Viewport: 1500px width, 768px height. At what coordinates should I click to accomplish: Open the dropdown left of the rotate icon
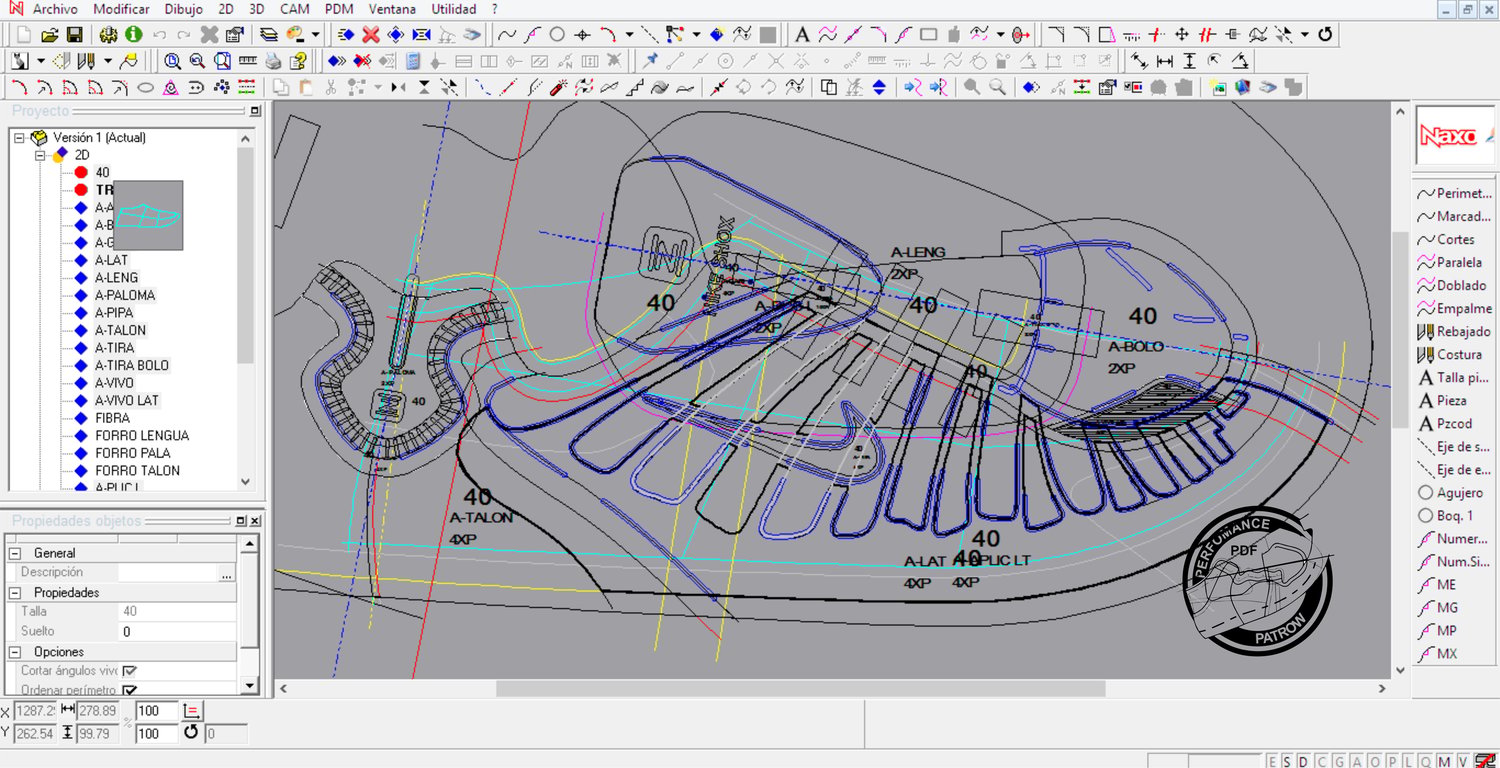coord(1305,34)
